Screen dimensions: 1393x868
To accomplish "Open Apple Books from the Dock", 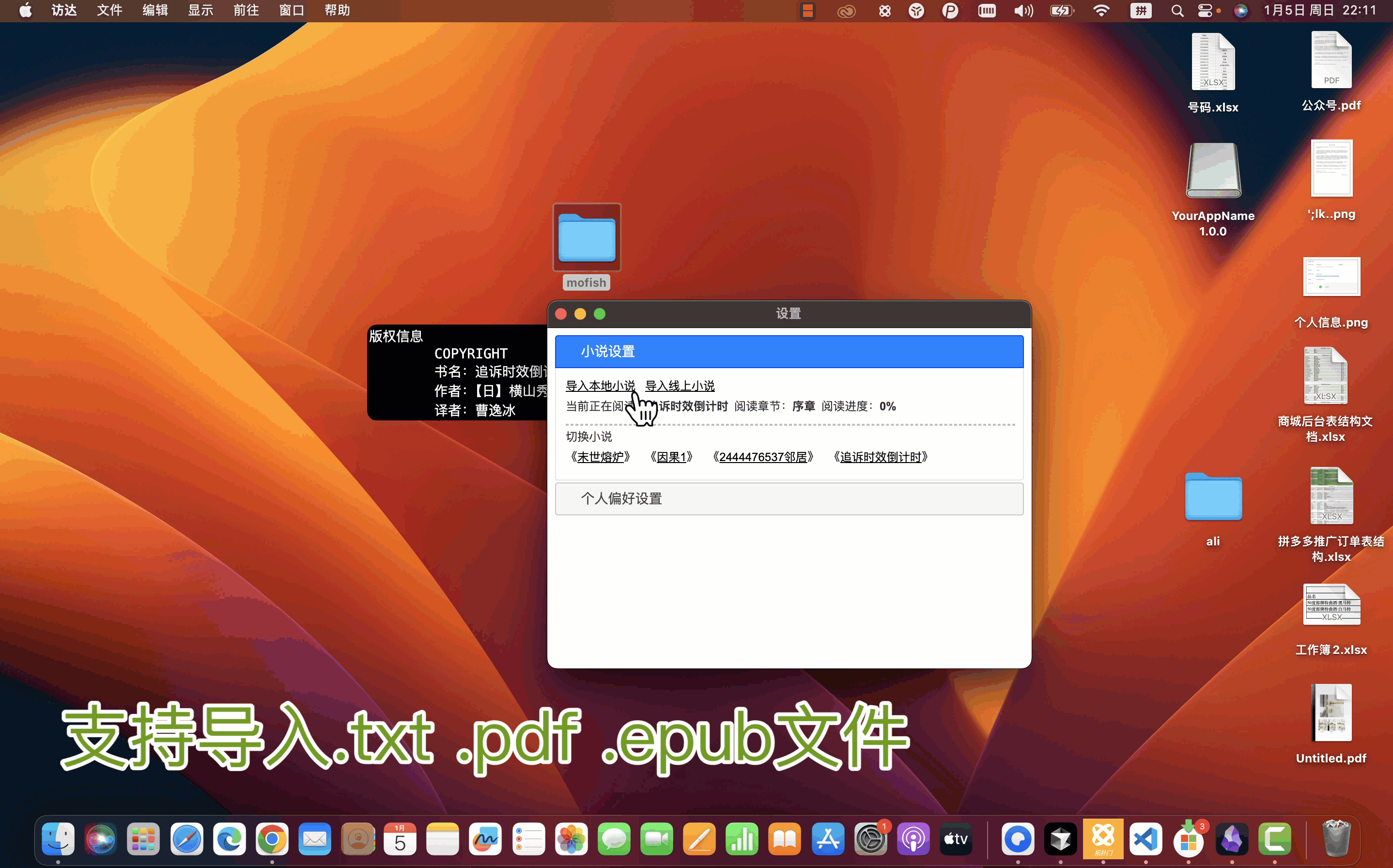I will [784, 839].
